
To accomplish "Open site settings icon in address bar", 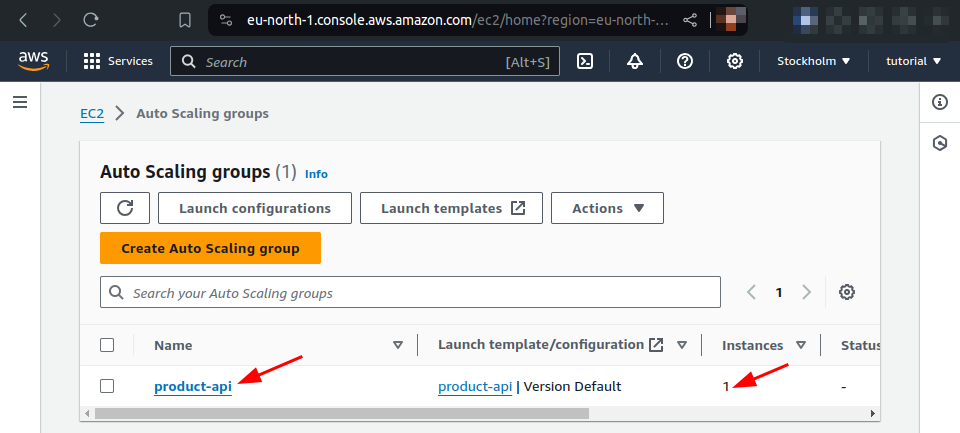I will coord(226,21).
